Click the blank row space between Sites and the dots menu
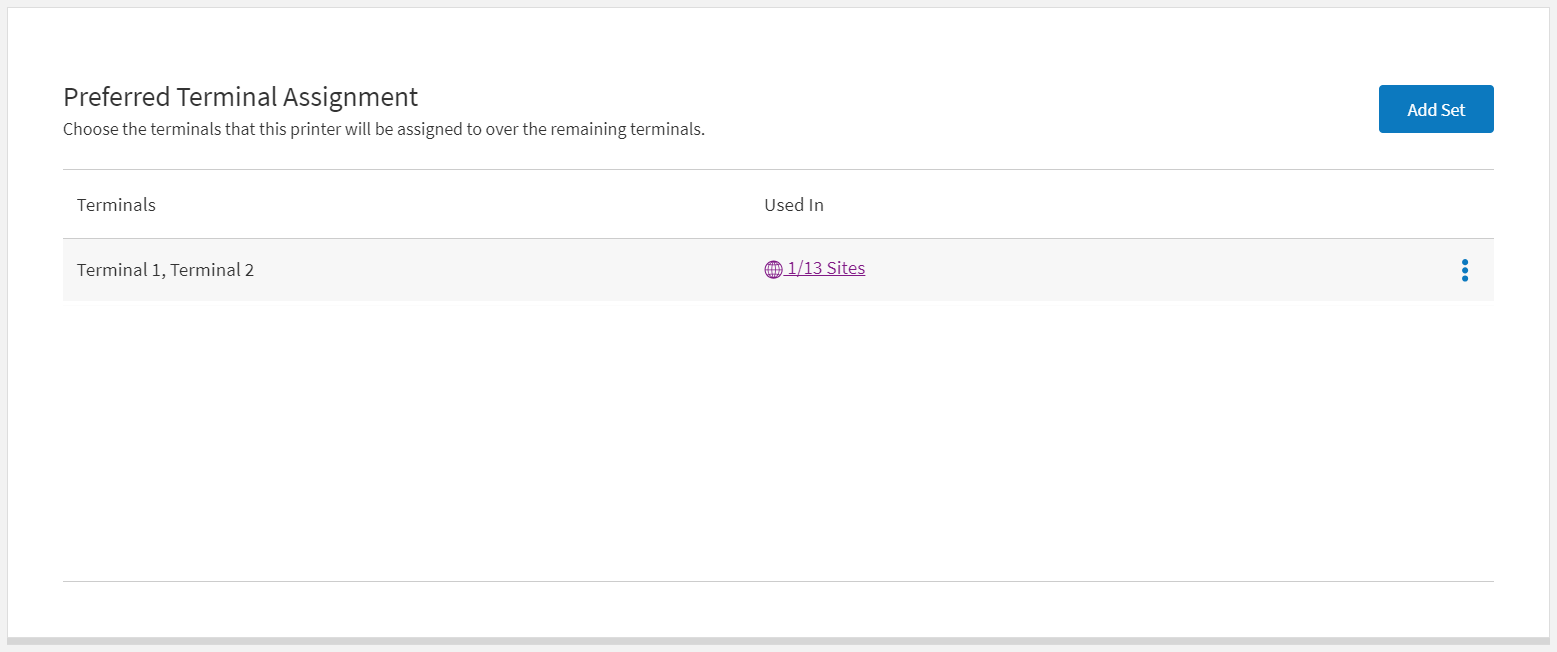1557x652 pixels. pos(1150,270)
